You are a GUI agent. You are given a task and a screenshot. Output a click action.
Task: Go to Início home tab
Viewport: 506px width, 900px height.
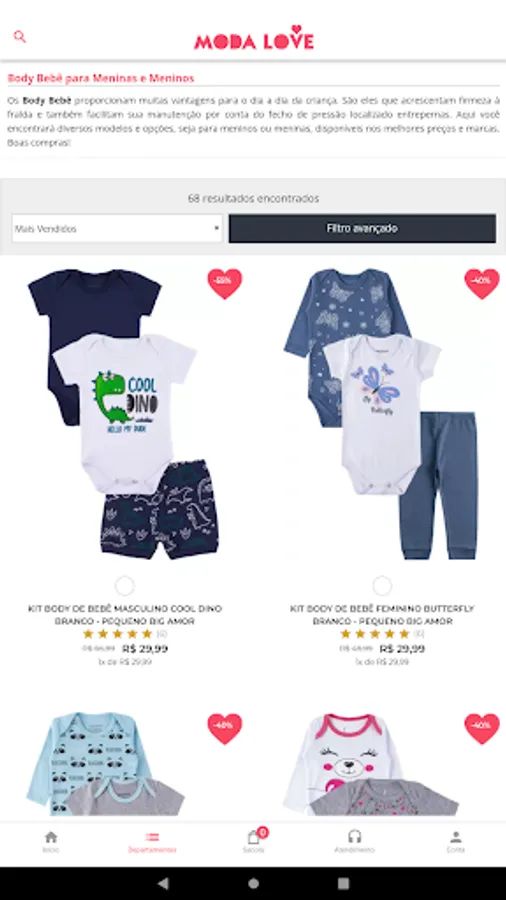(x=50, y=841)
